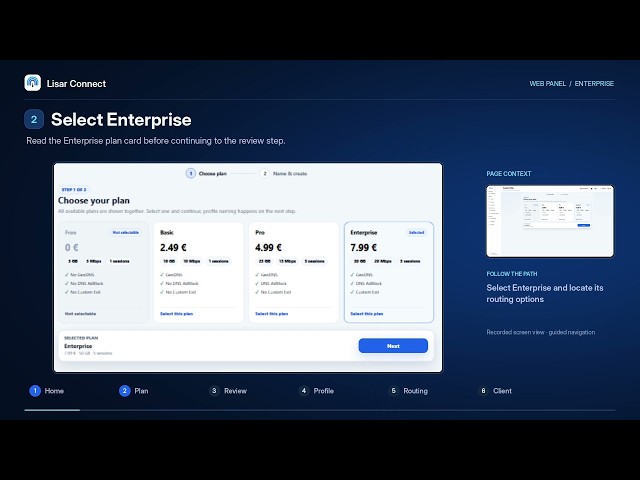Choose Select this plan on the Enterprise card
640x480 pixels.
(x=367, y=314)
